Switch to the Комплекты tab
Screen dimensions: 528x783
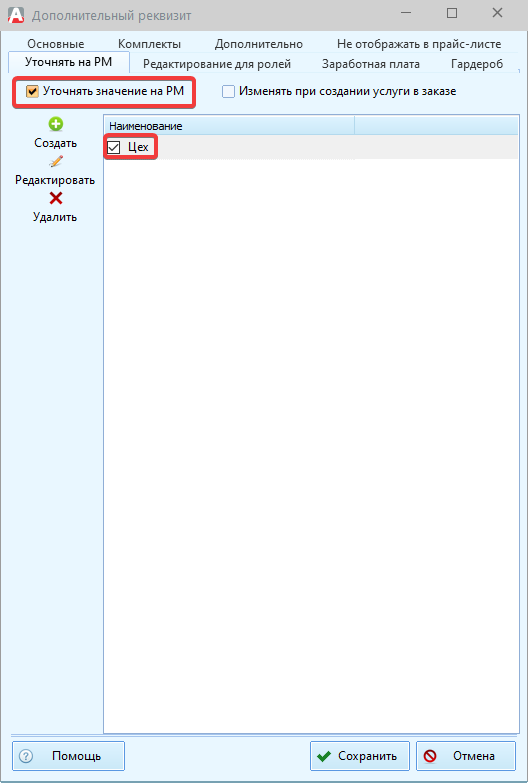[x=149, y=44]
